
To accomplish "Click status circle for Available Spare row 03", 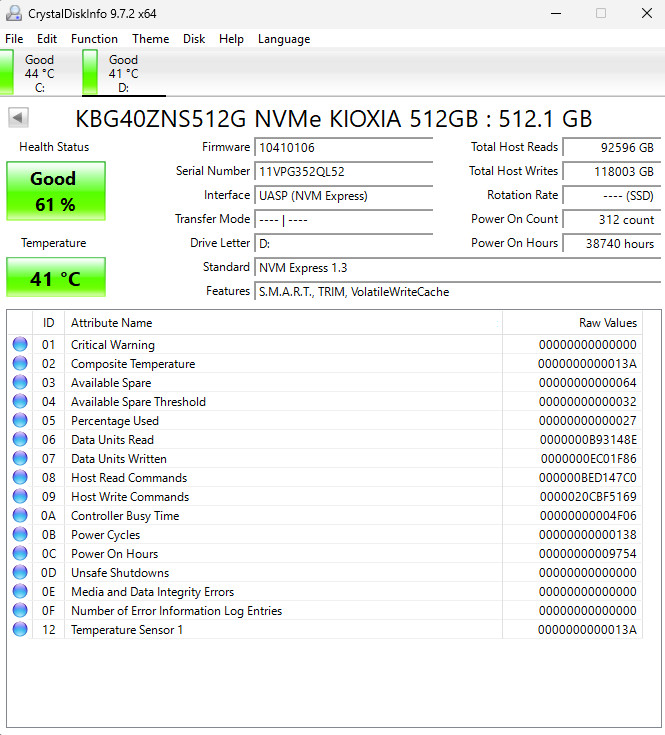I will click(x=20, y=382).
